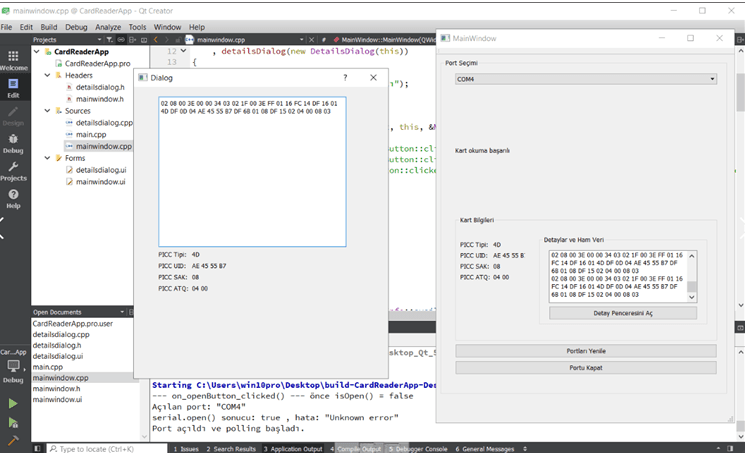Viewport: 745px width, 454px height.
Task: Open the COM4 port combo box
Action: tap(586, 79)
